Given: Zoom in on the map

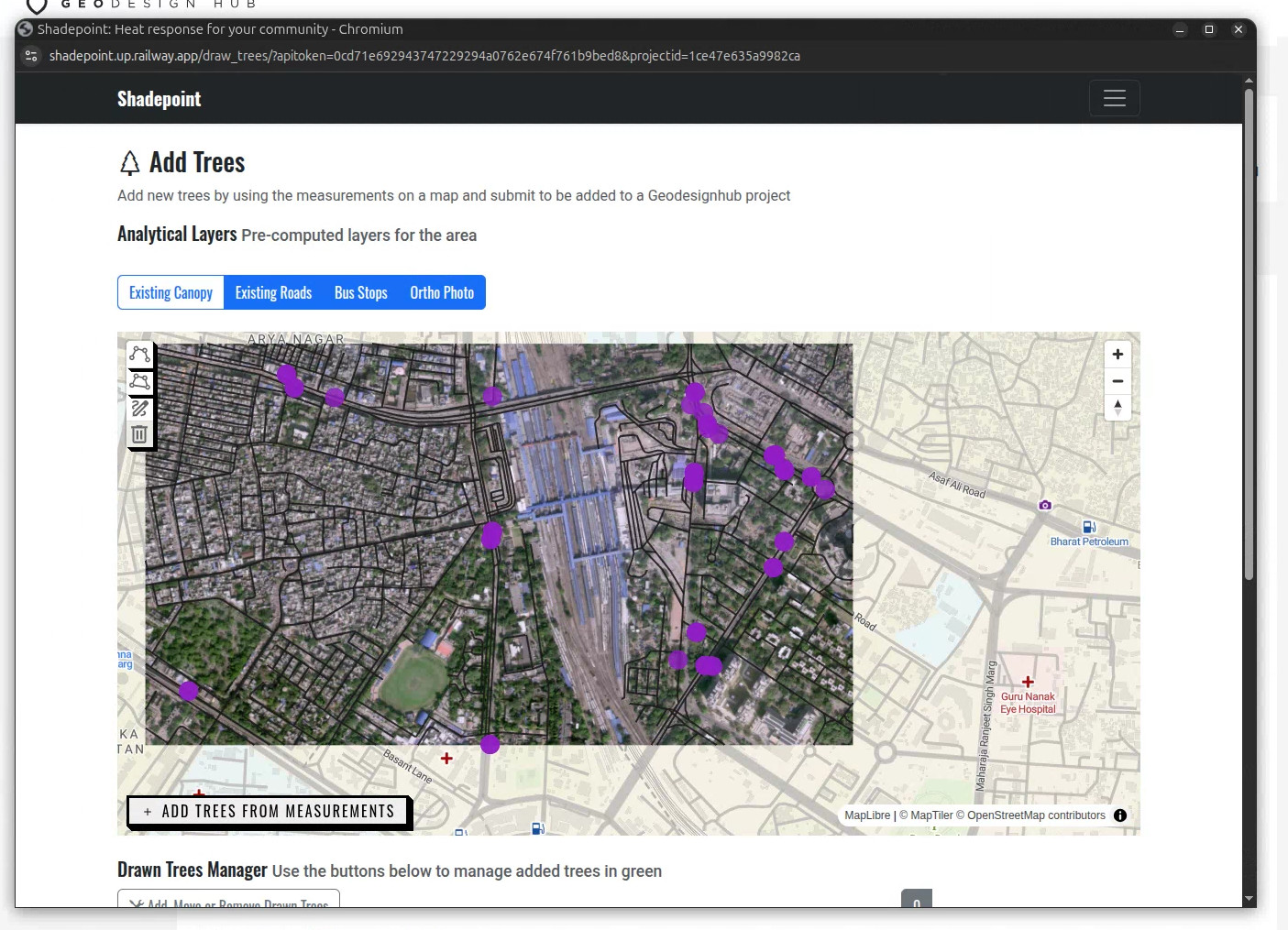Looking at the screenshot, I should 1117,355.
